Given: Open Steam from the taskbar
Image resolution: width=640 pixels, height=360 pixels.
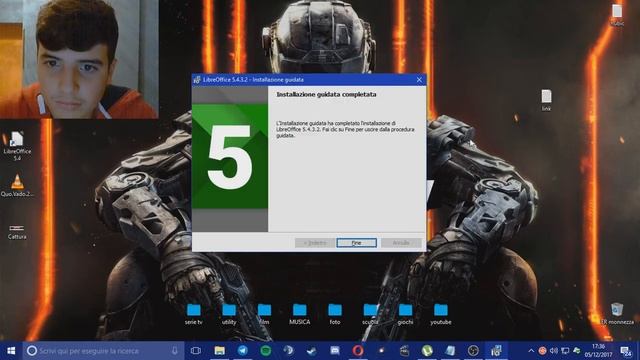Looking at the screenshot, I should tap(312, 351).
